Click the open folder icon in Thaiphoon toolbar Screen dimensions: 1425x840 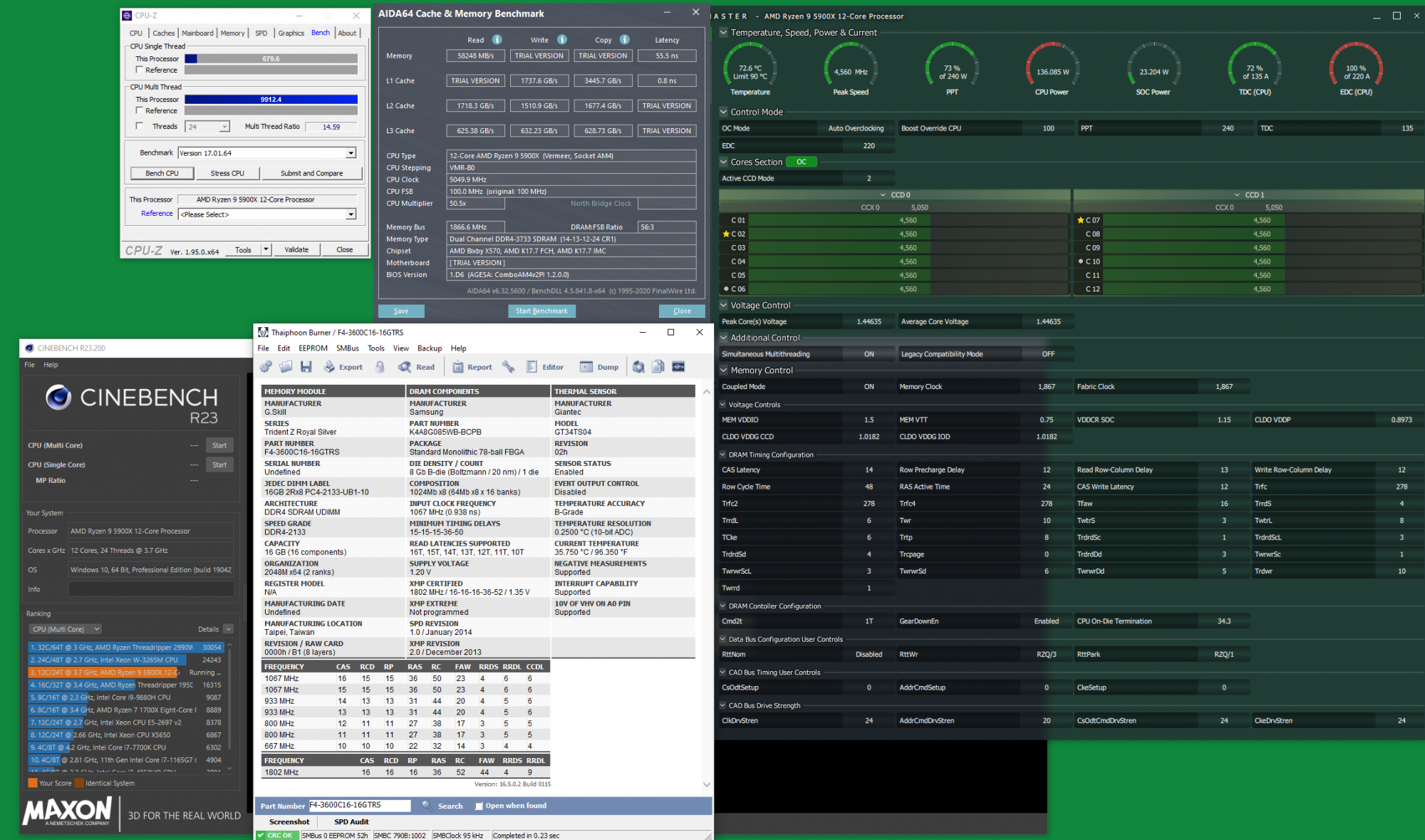point(286,367)
